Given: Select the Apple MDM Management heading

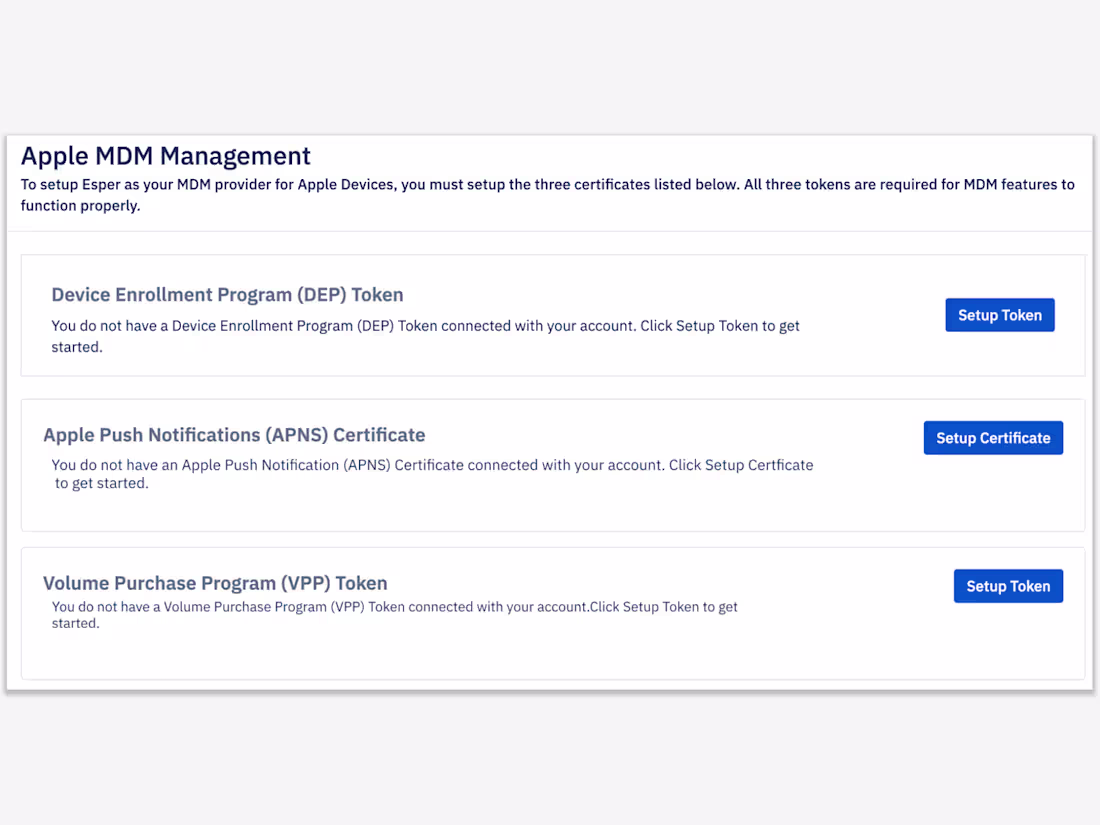Looking at the screenshot, I should pyautogui.click(x=166, y=156).
